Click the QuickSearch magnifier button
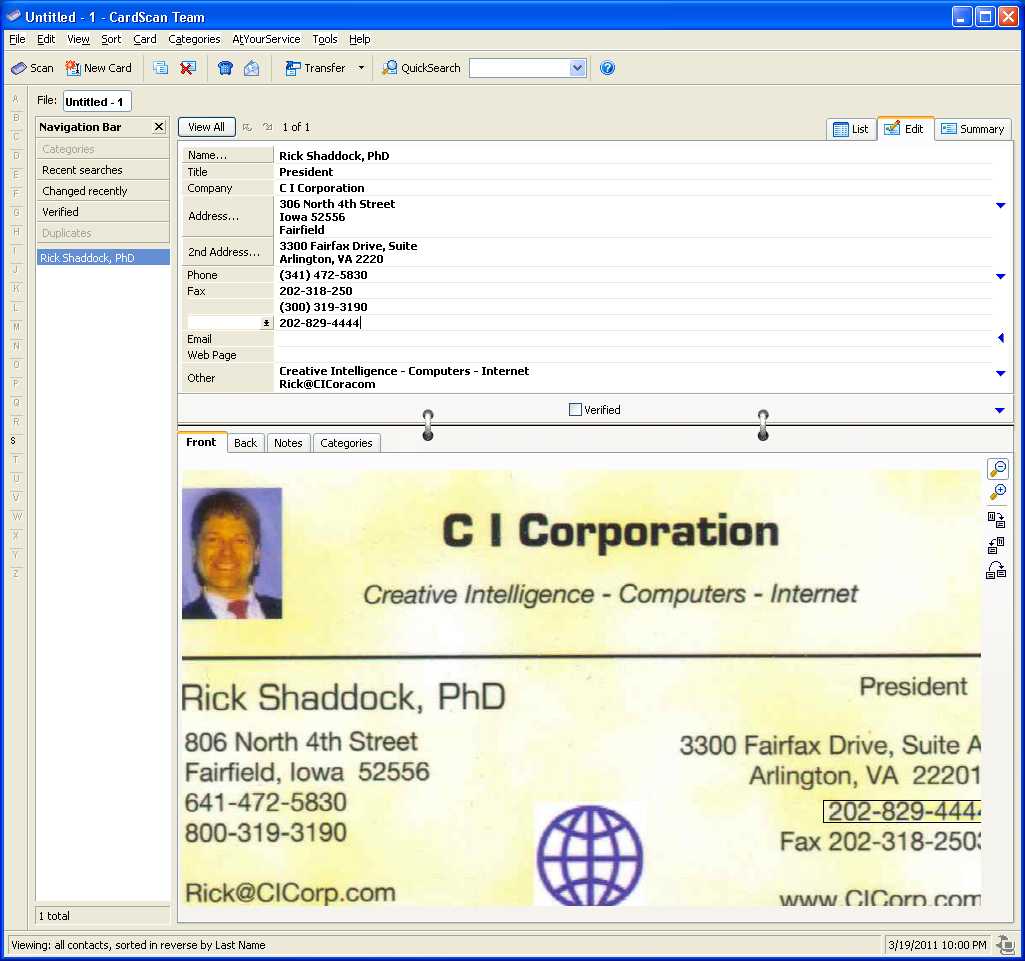The image size is (1025, 961). (422, 68)
